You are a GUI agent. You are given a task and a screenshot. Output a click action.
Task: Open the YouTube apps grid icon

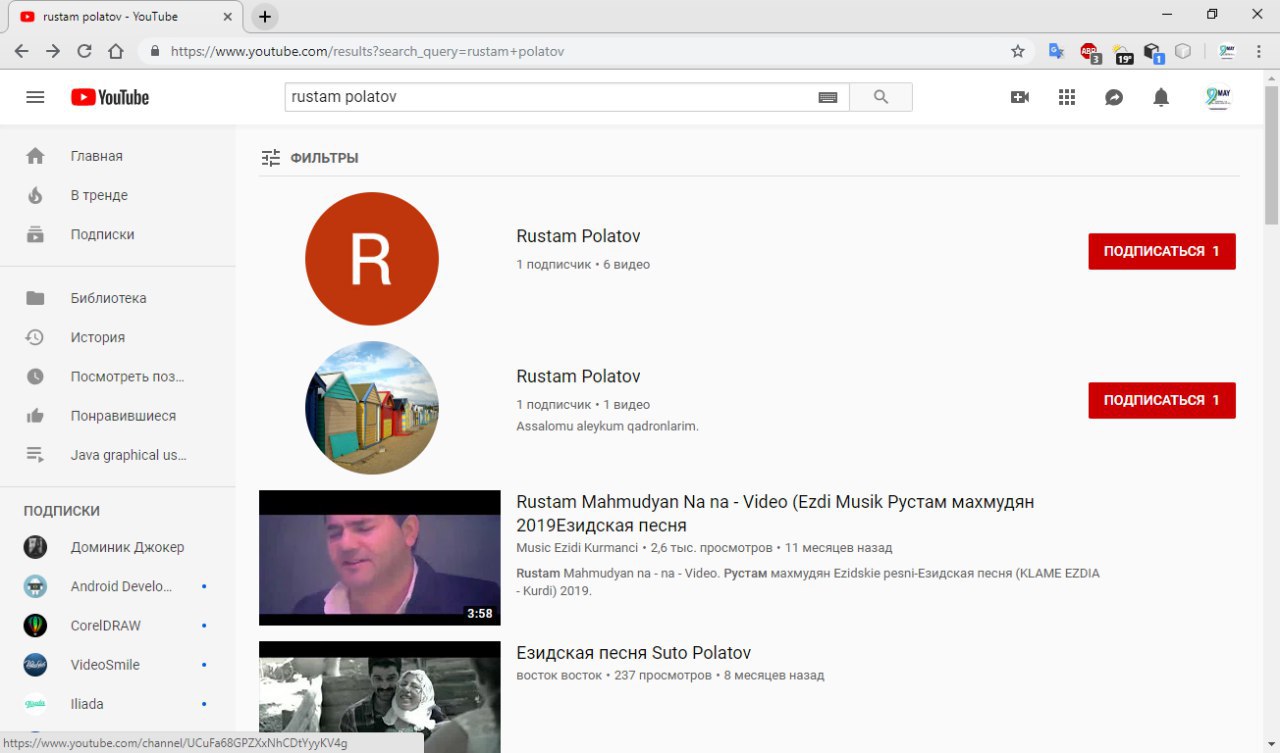pyautogui.click(x=1067, y=97)
